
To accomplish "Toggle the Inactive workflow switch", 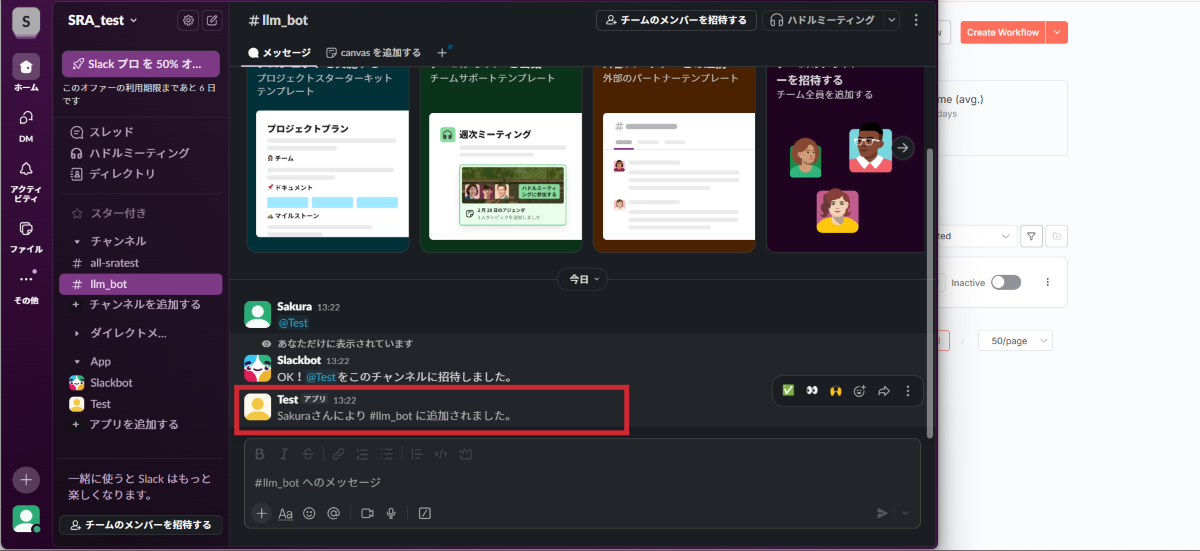I will click(x=1005, y=283).
